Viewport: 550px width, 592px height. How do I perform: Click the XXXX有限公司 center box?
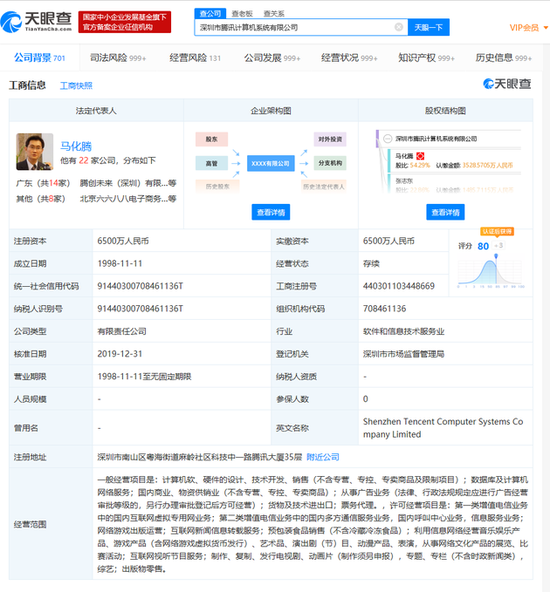point(271,163)
